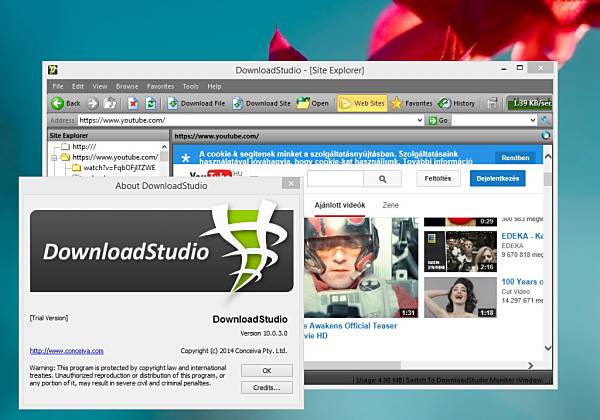The height and width of the screenshot is (420, 600).
Task: Select the https://www.youtube.com/ tree node
Action: click(x=115, y=157)
